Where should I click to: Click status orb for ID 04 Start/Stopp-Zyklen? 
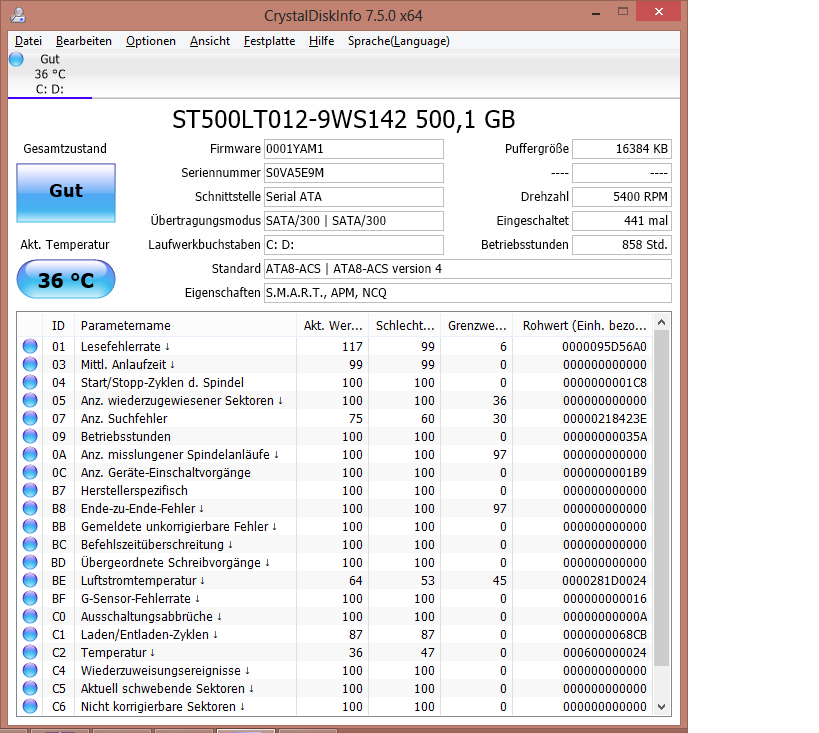(30, 382)
